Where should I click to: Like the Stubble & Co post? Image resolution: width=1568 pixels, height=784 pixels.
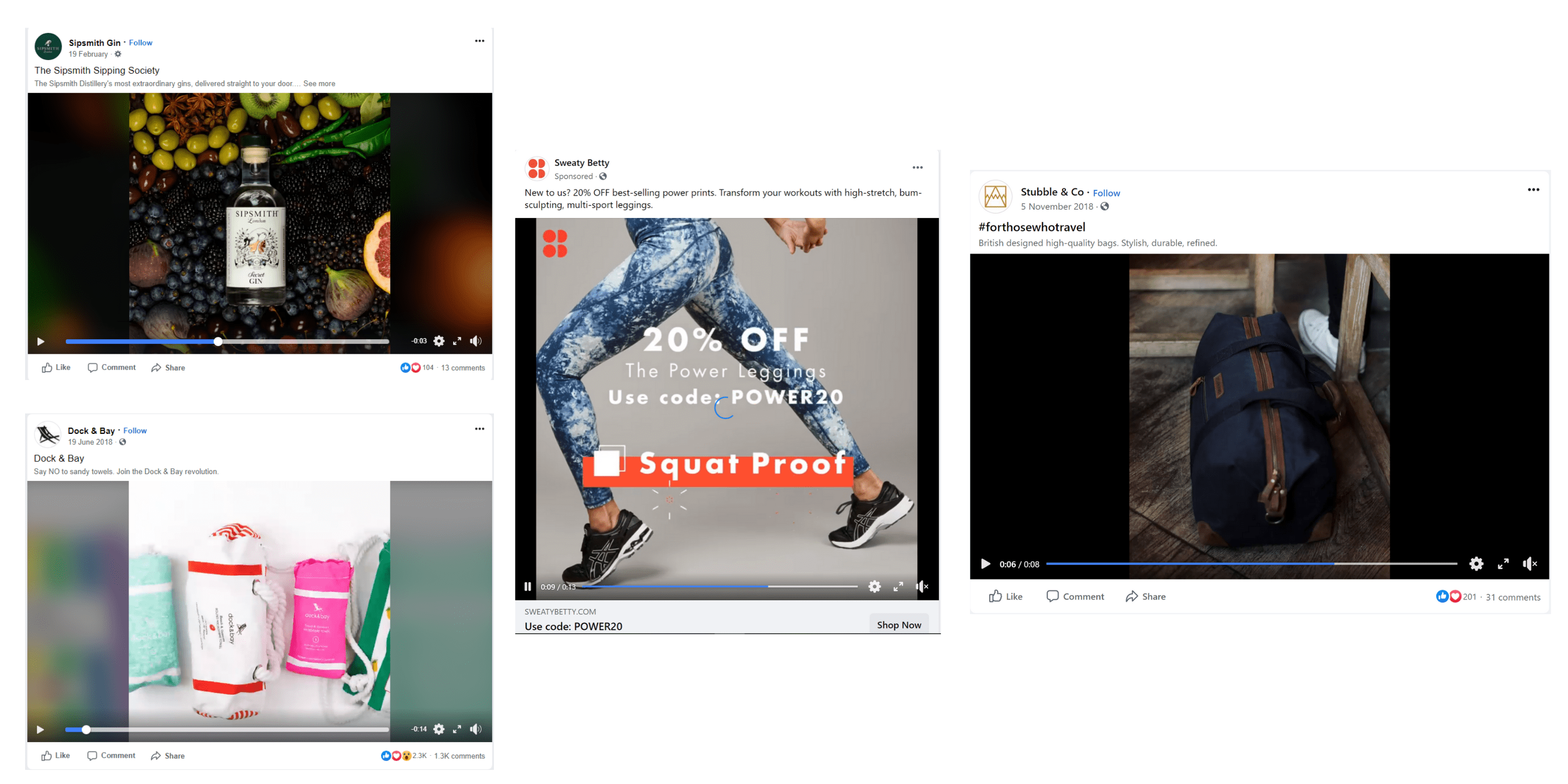1006,596
